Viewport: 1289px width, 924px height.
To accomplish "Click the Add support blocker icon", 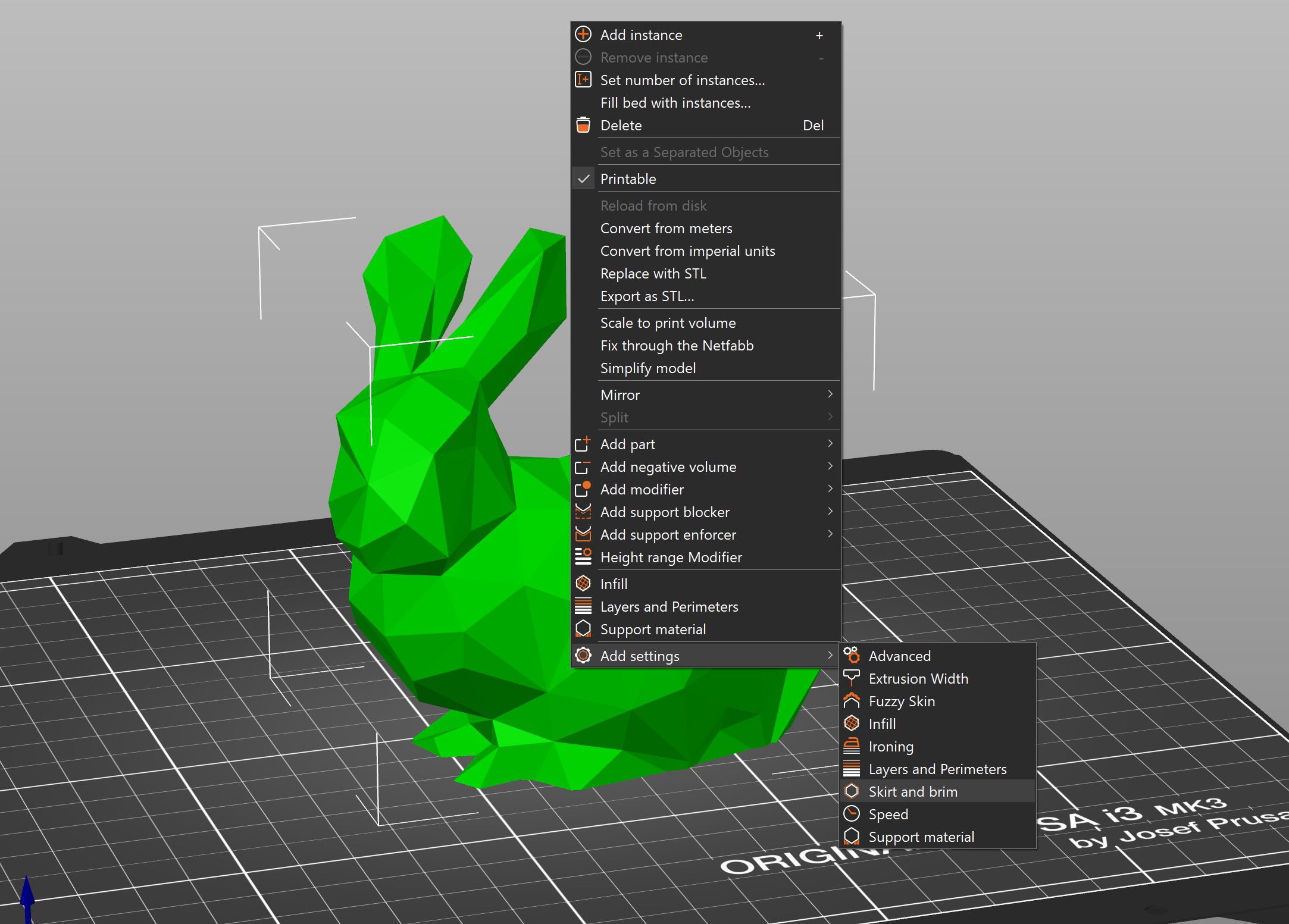I will (x=583, y=512).
